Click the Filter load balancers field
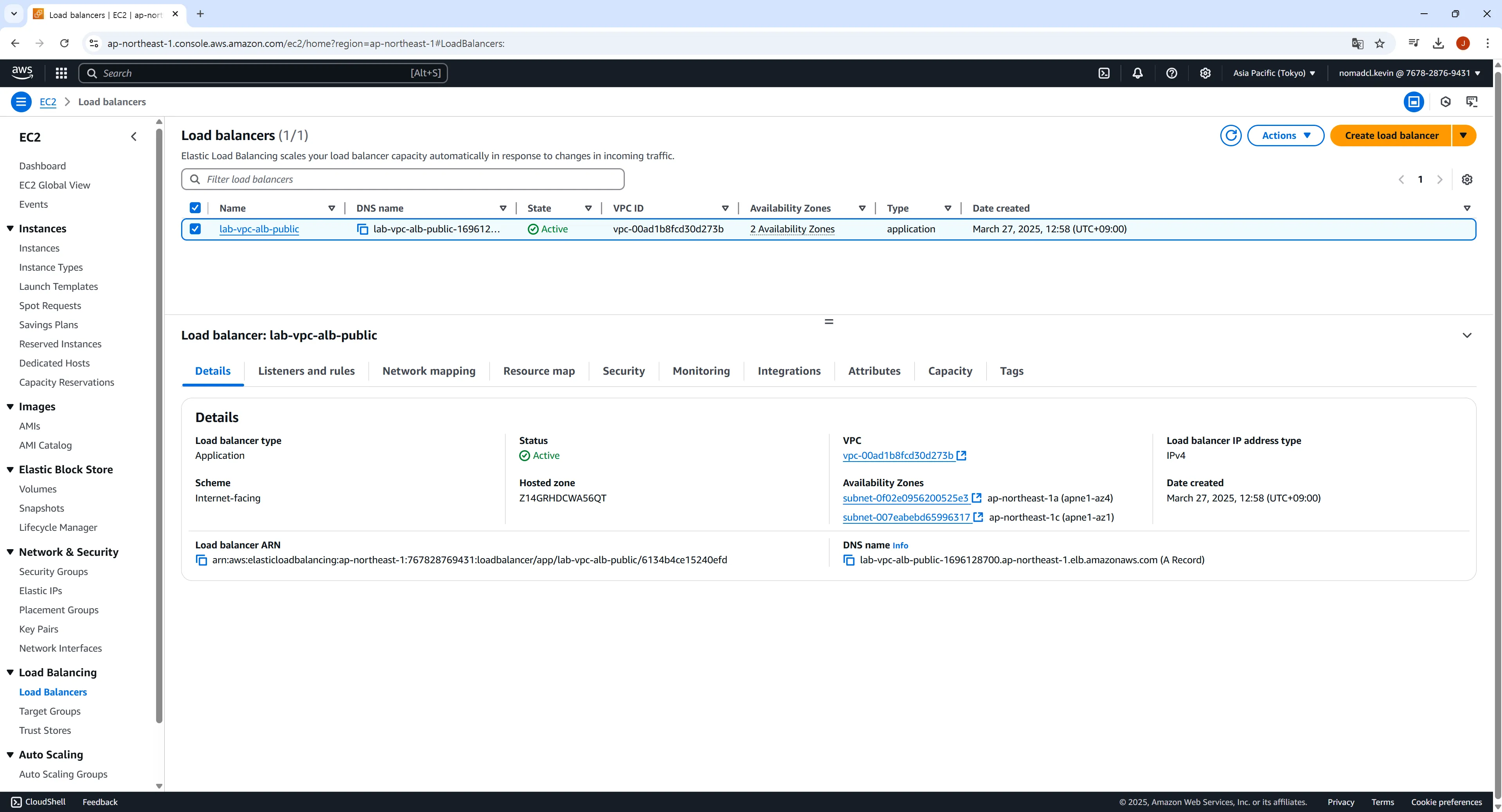The height and width of the screenshot is (812, 1502). pyautogui.click(x=402, y=179)
